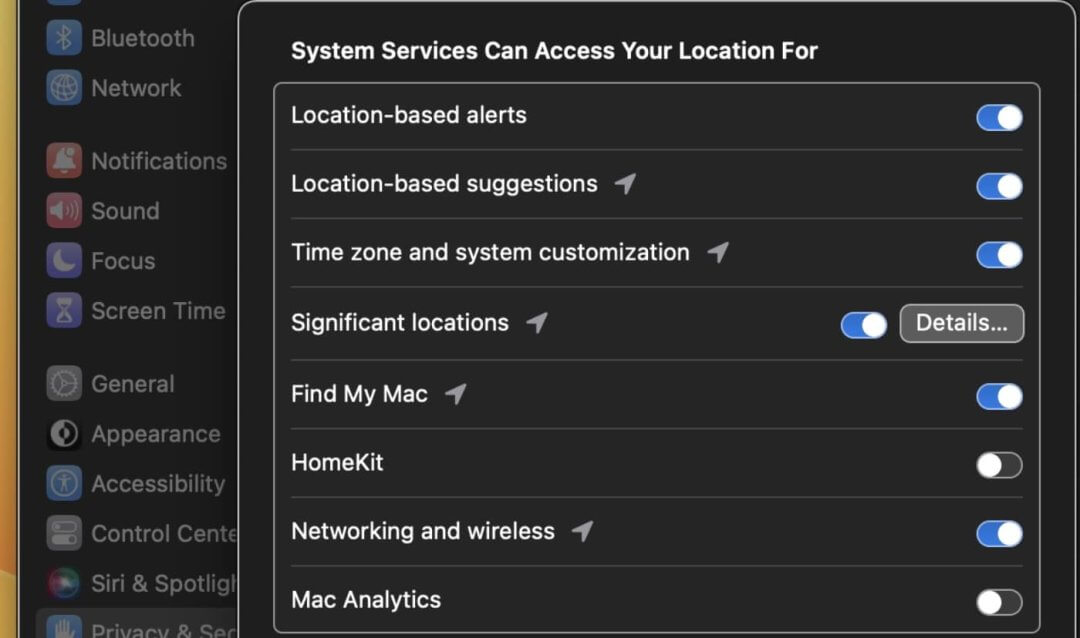
Task: Click the Control Center sidebar icon
Action: click(64, 534)
